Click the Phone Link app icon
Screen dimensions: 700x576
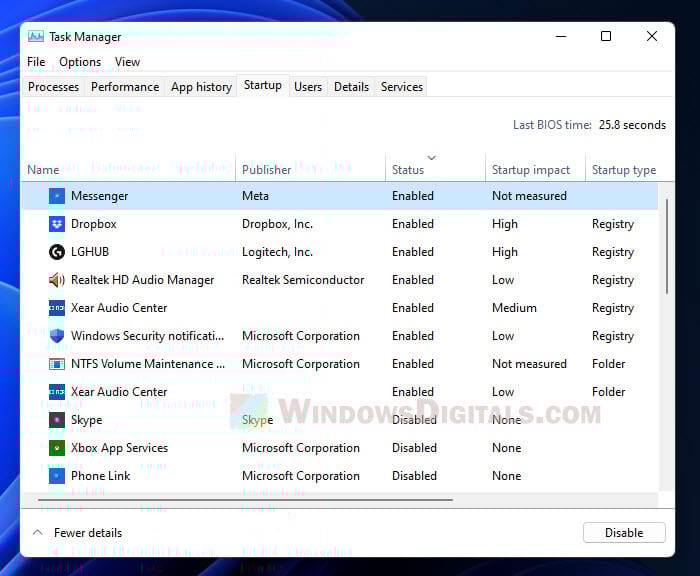click(57, 476)
